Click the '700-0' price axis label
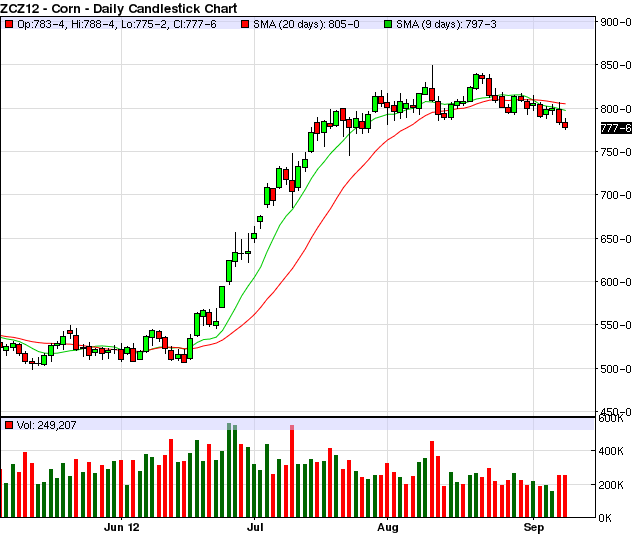The image size is (640, 536). (x=616, y=195)
